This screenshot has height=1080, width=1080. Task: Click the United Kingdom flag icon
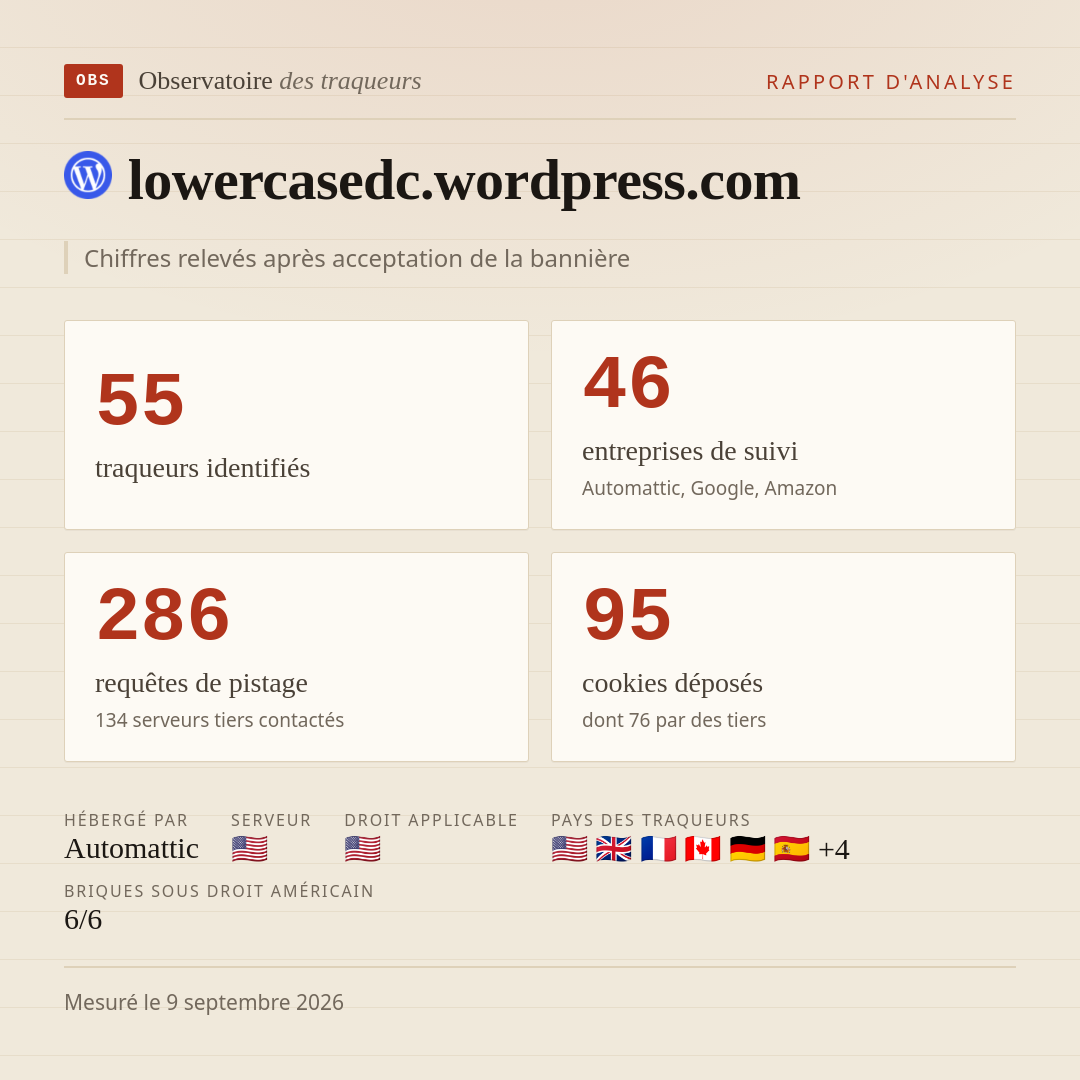click(x=614, y=849)
